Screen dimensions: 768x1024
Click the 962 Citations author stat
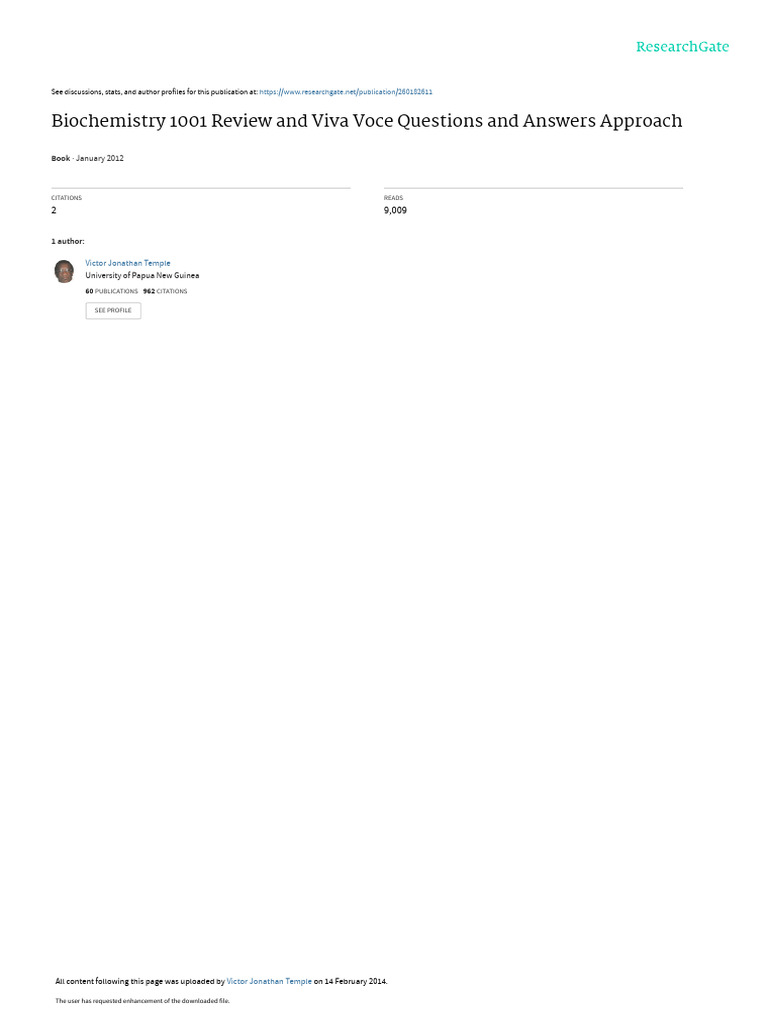click(165, 291)
